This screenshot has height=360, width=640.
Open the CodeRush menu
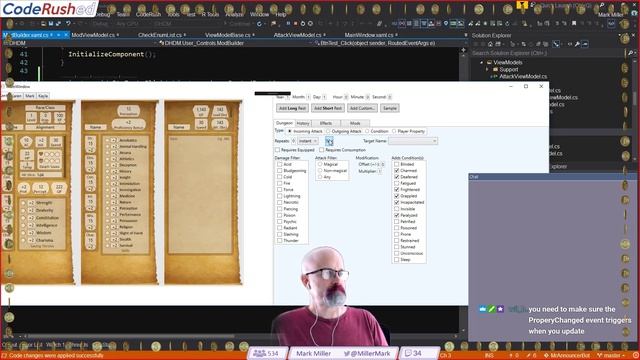tap(148, 14)
